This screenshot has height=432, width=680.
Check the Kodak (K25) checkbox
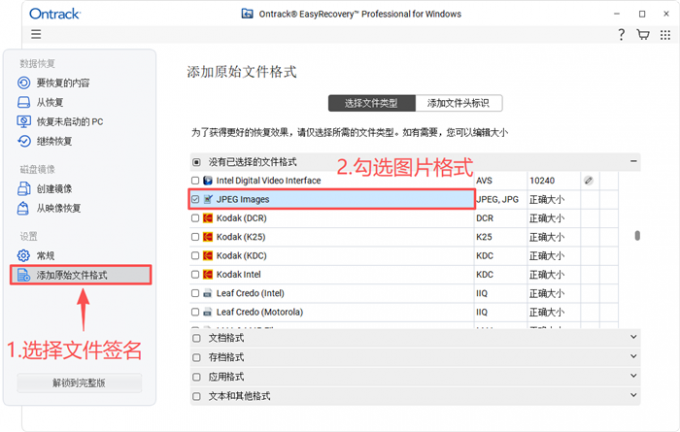tap(195, 237)
